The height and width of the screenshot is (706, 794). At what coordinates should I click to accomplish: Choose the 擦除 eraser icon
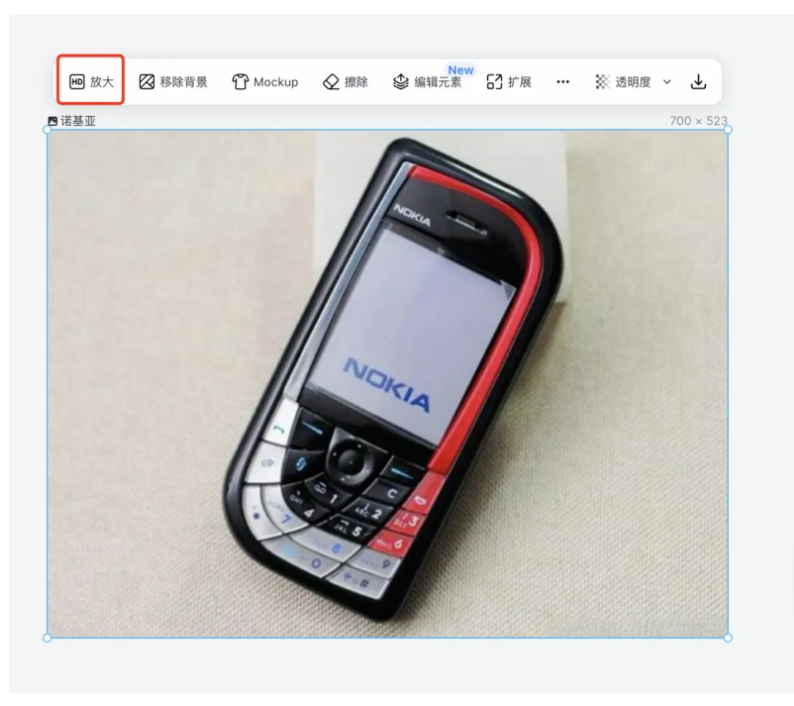point(331,82)
